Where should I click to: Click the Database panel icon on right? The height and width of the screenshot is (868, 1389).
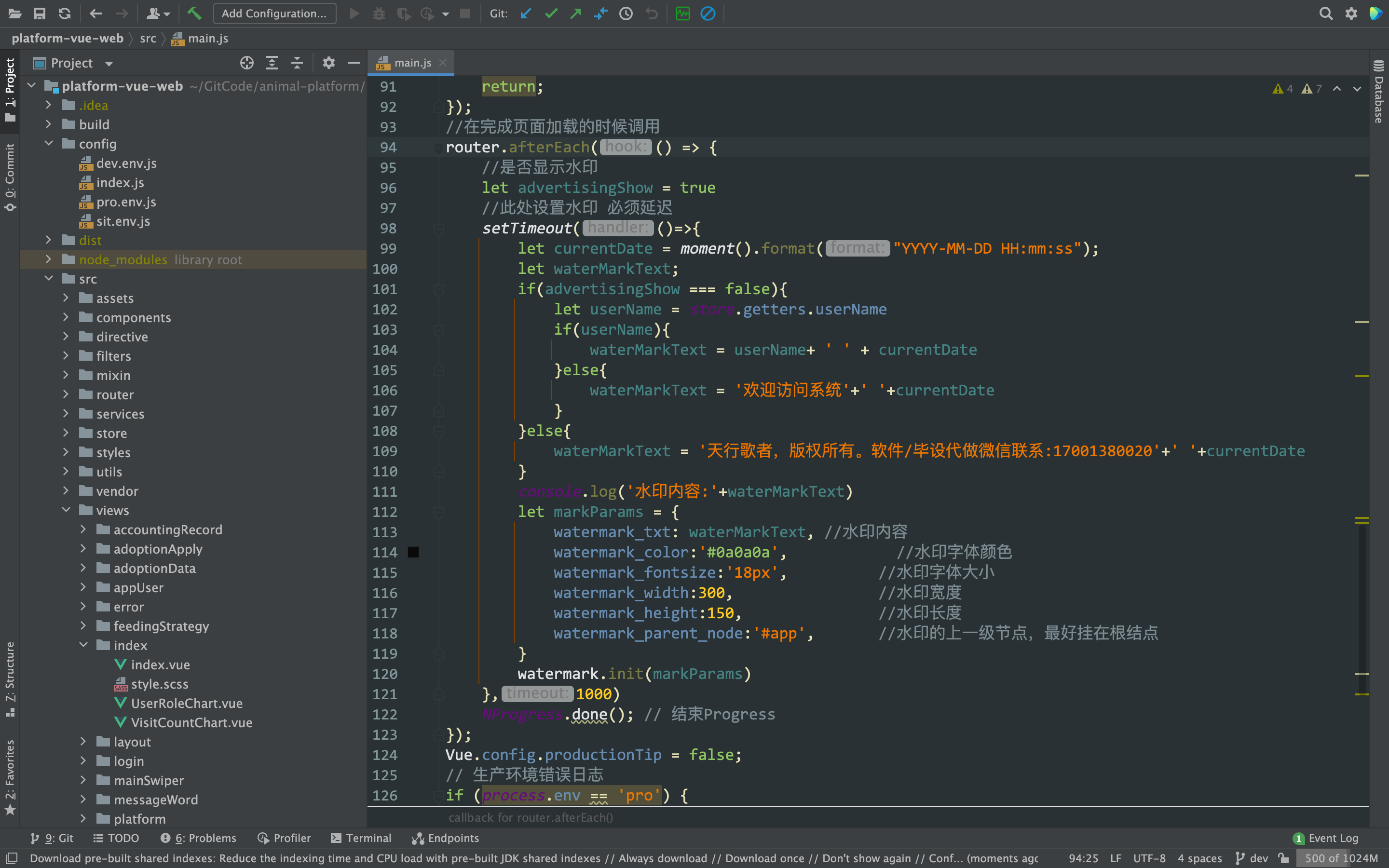click(1378, 90)
